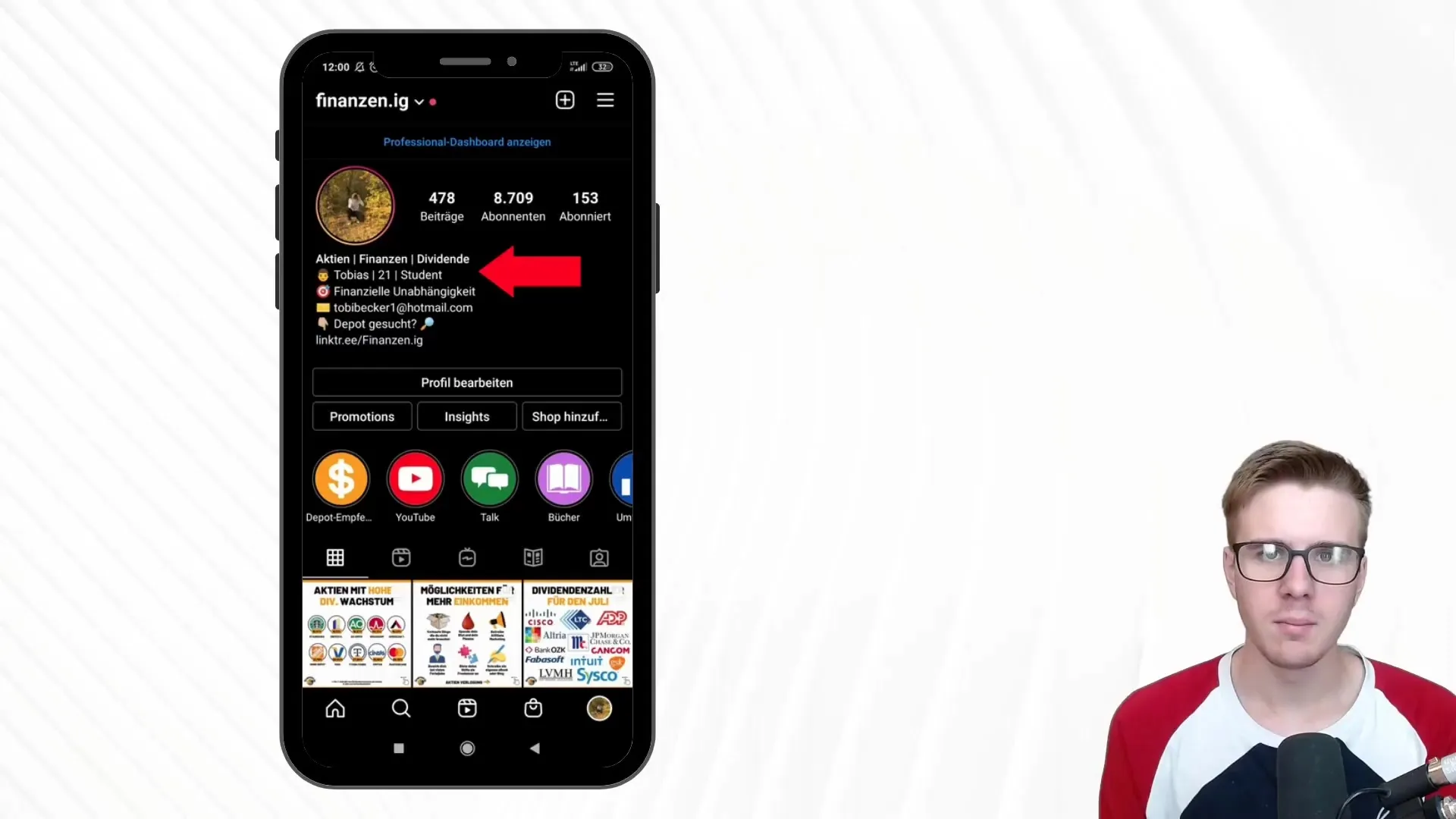Screen dimensions: 1456x819
Task: Select the Promotions menu item
Action: [x=362, y=416]
